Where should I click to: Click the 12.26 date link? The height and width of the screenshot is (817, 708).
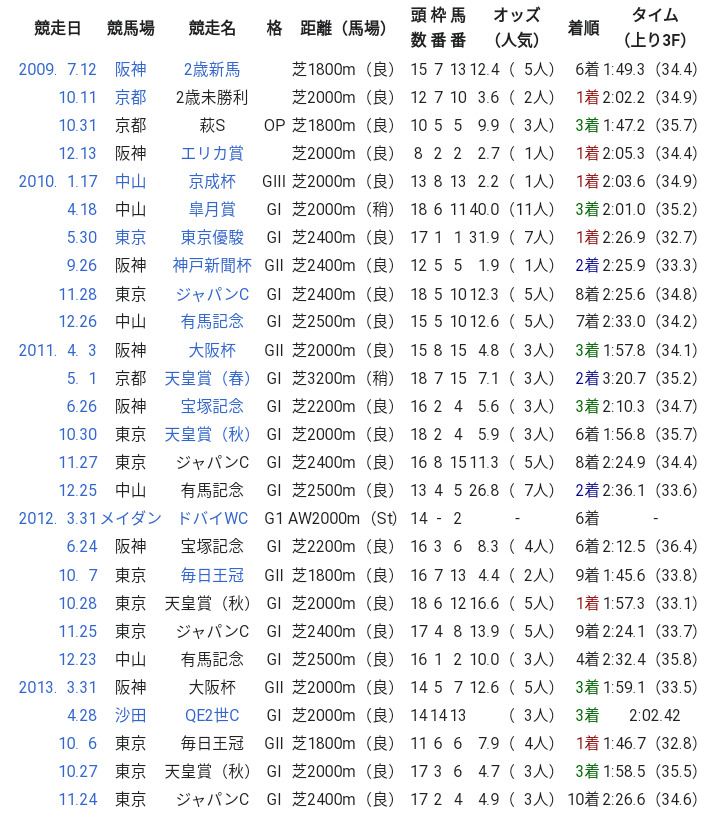[x=78, y=321]
